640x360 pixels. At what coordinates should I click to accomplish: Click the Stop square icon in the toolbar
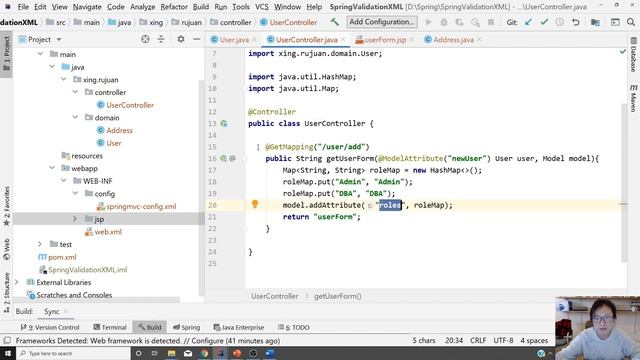tap(491, 22)
